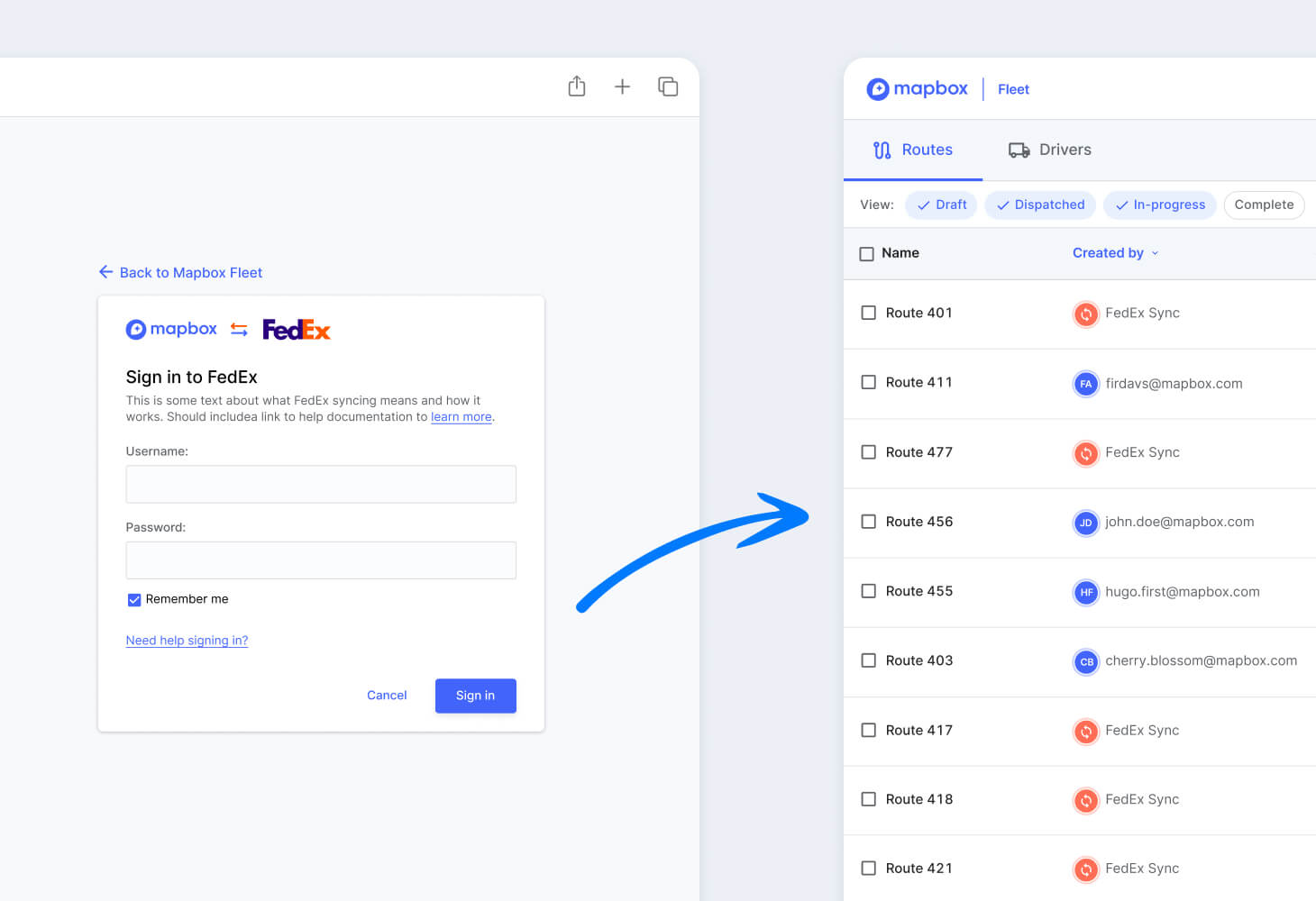Focus the Username input field
Image resolution: width=1316 pixels, height=901 pixels.
tap(321, 484)
